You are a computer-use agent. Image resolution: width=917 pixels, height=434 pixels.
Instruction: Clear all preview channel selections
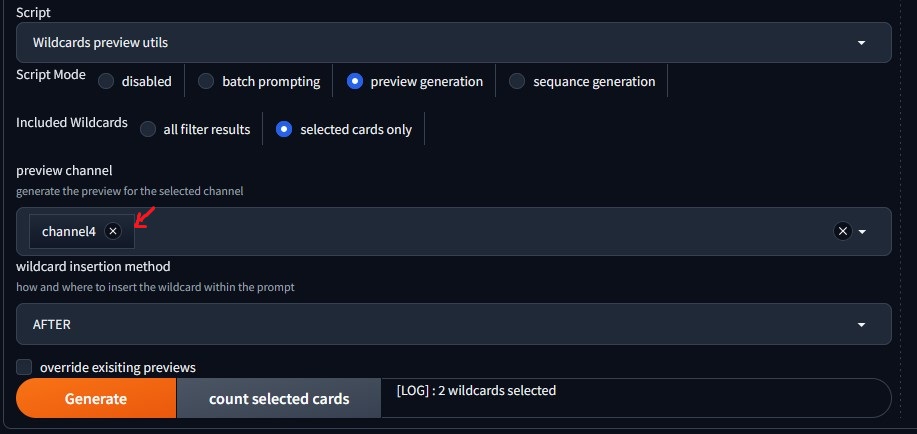coord(843,231)
